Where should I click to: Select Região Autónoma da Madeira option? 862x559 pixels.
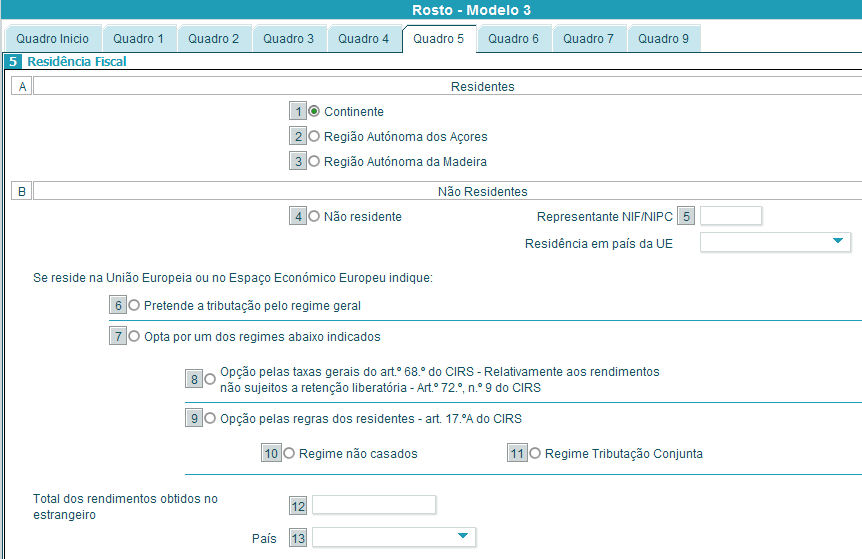(x=314, y=161)
